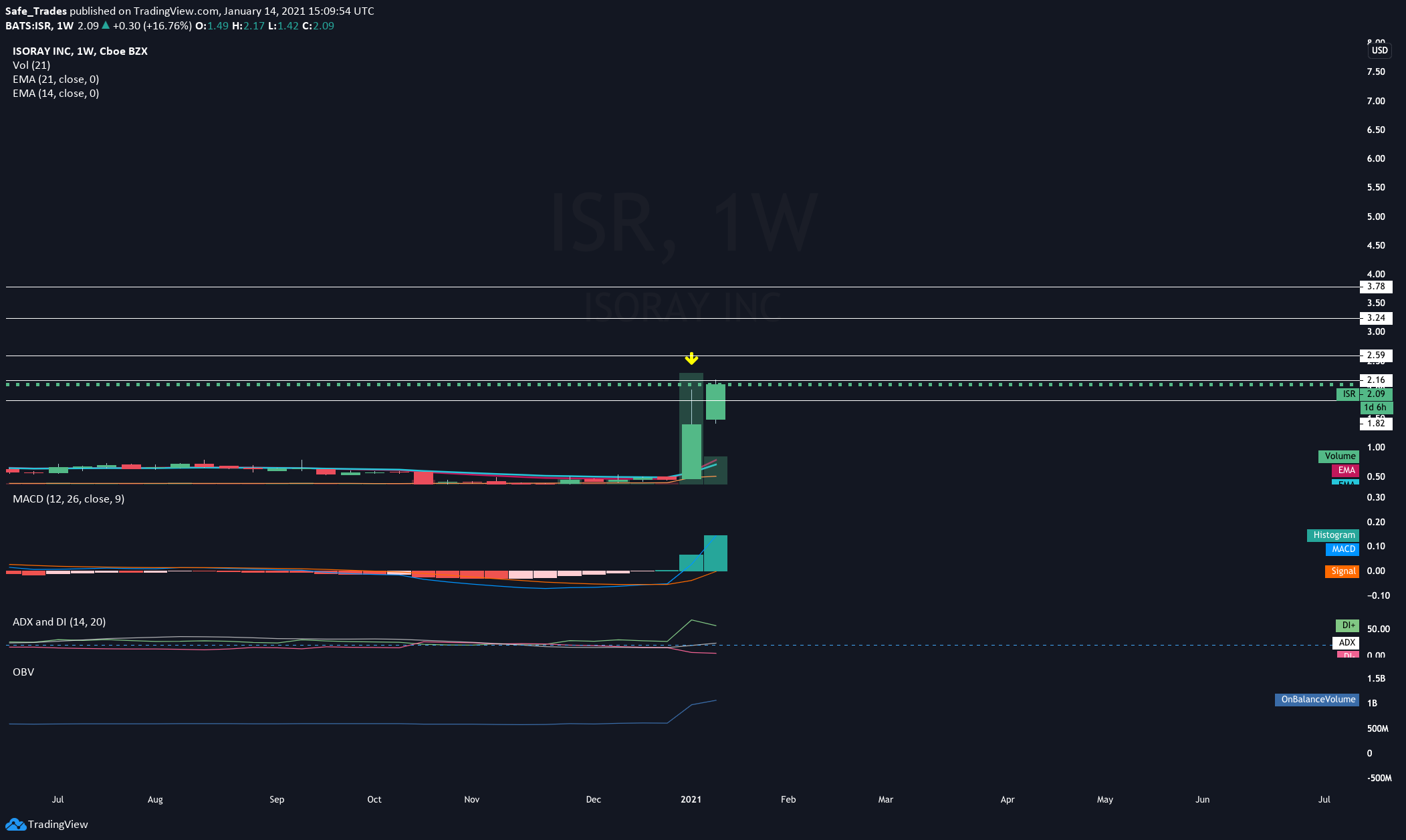Click the Histogram legend tag
The height and width of the screenshot is (840, 1406).
tap(1333, 535)
